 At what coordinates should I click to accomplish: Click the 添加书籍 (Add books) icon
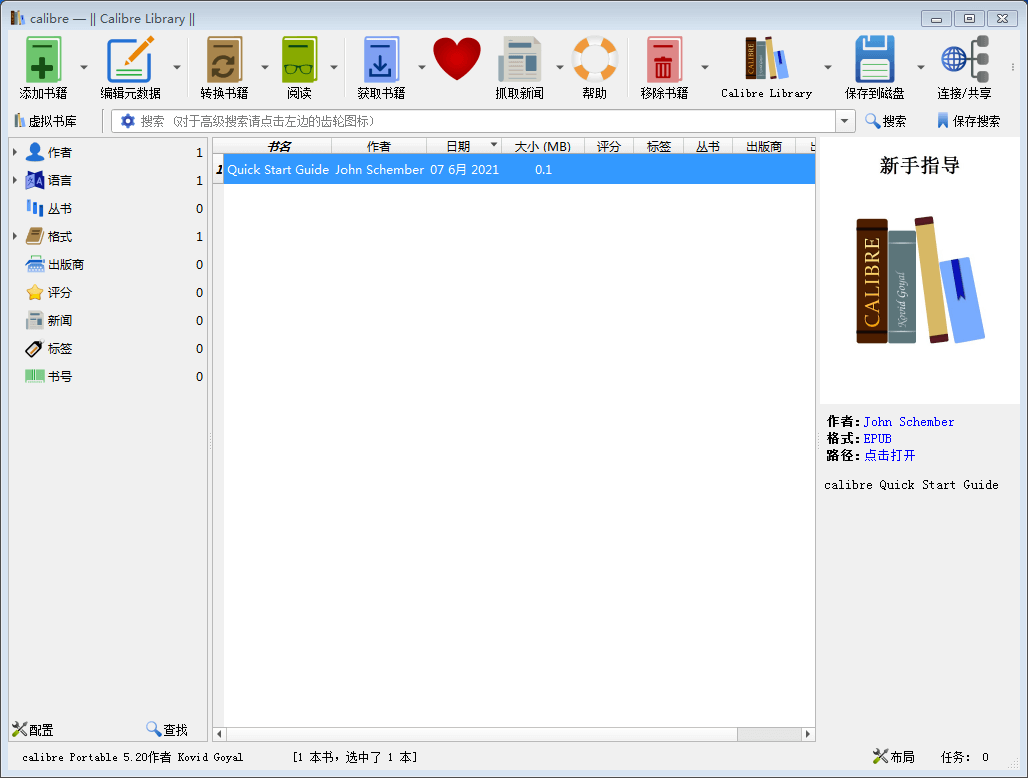[43, 60]
